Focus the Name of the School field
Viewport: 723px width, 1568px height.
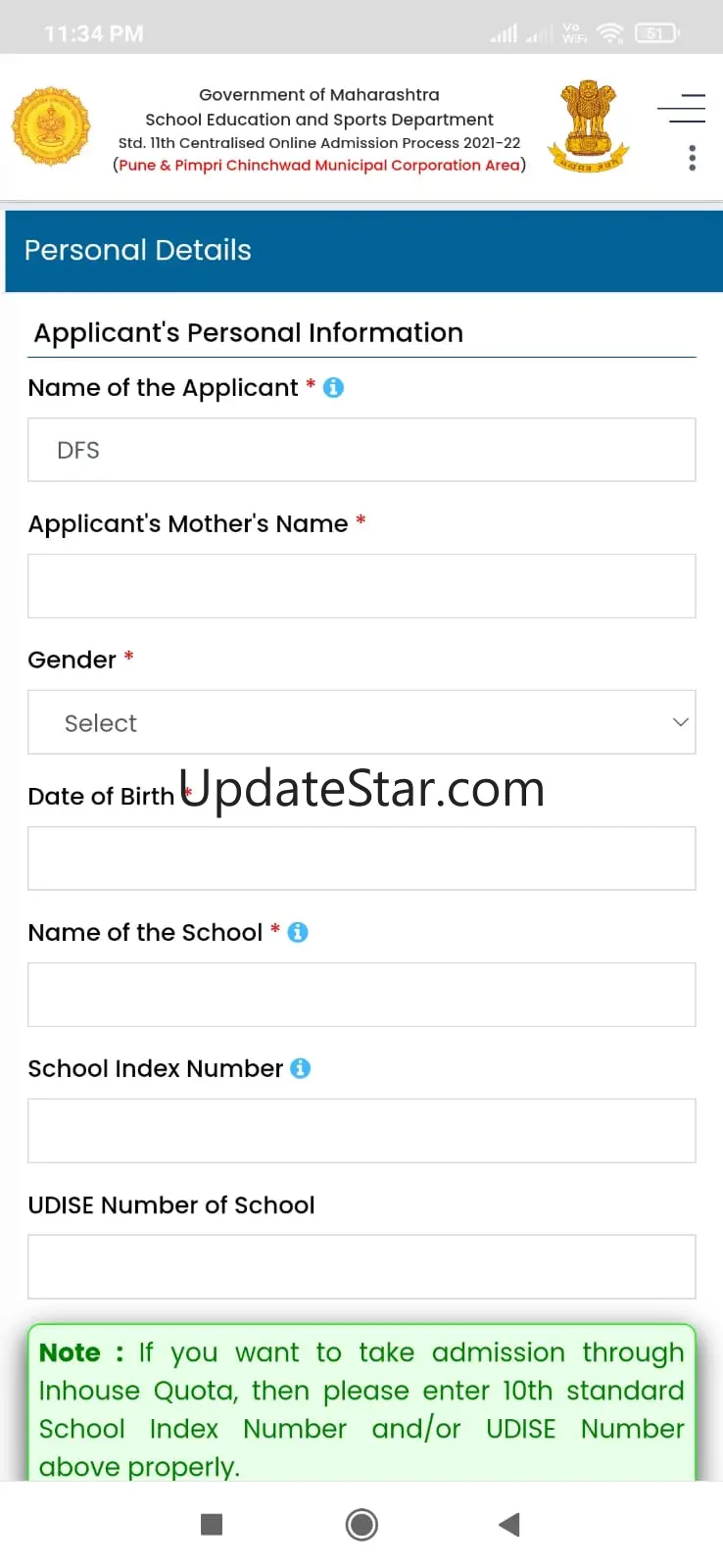click(361, 995)
